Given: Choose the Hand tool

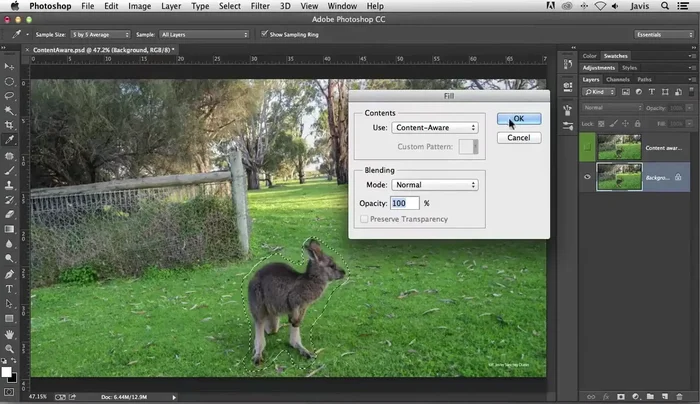Looking at the screenshot, I should [9, 333].
